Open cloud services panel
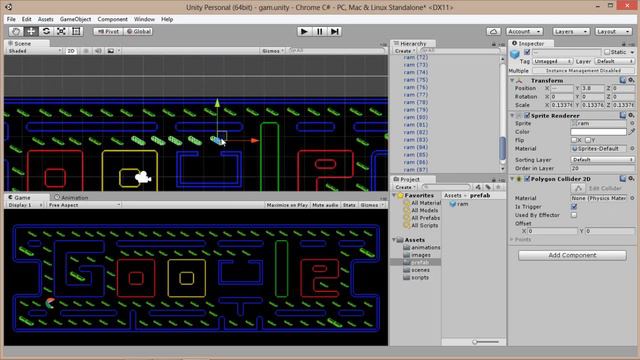 [493, 31]
